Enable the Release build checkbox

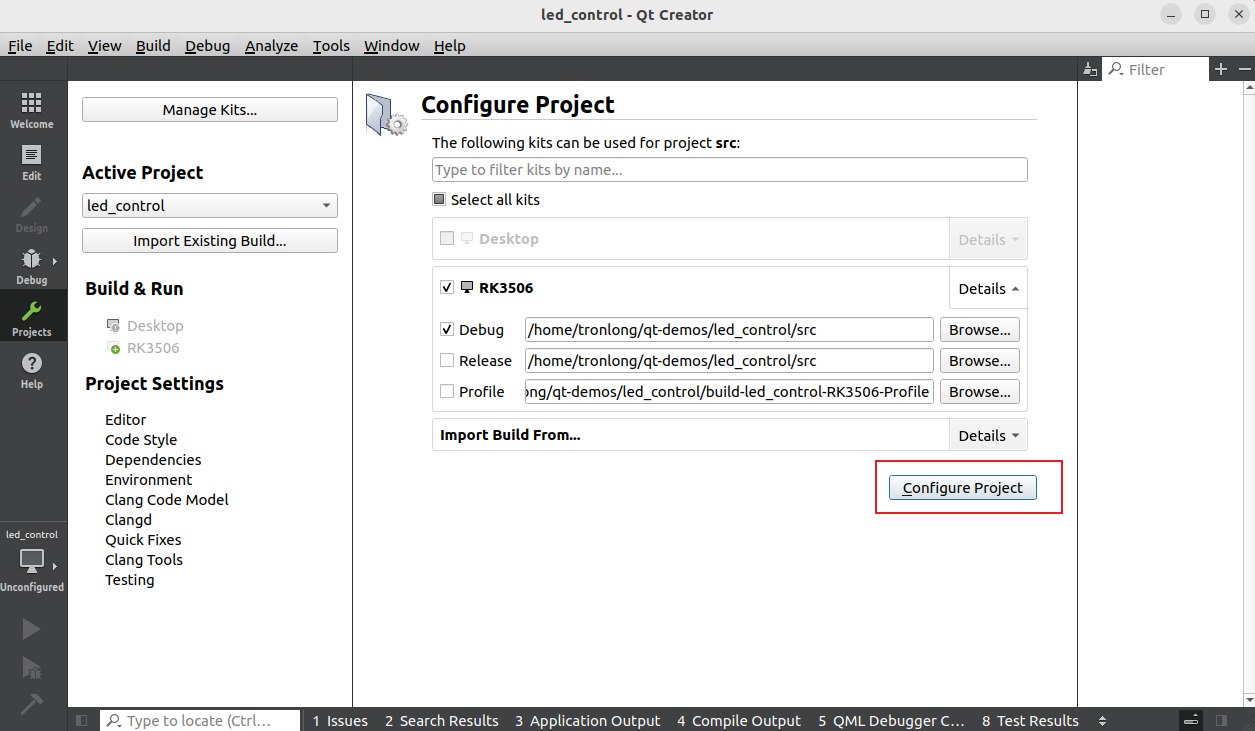click(x=447, y=360)
